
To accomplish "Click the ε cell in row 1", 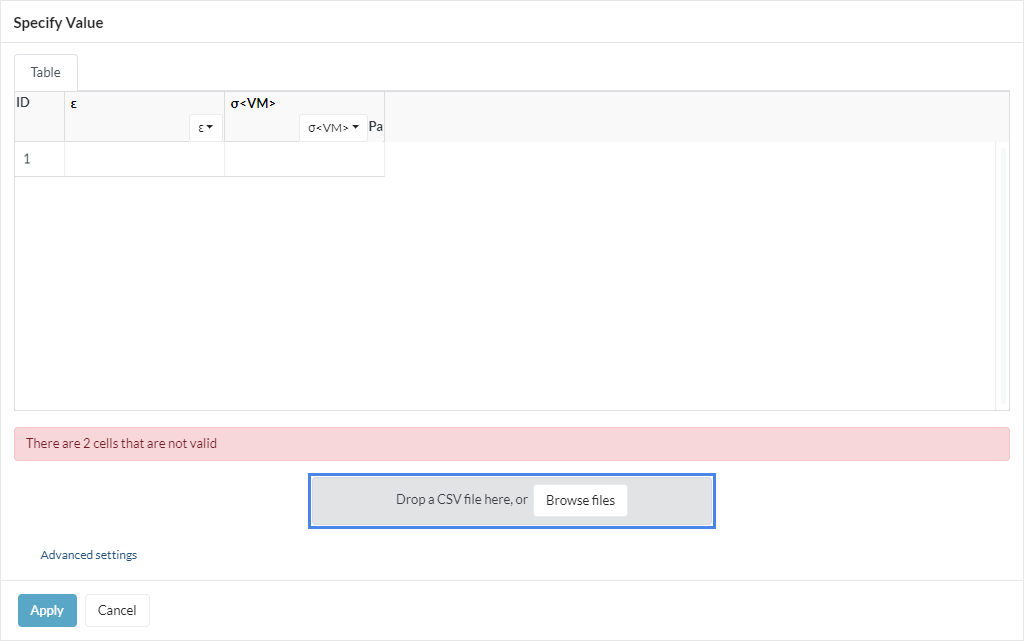I will [x=144, y=159].
